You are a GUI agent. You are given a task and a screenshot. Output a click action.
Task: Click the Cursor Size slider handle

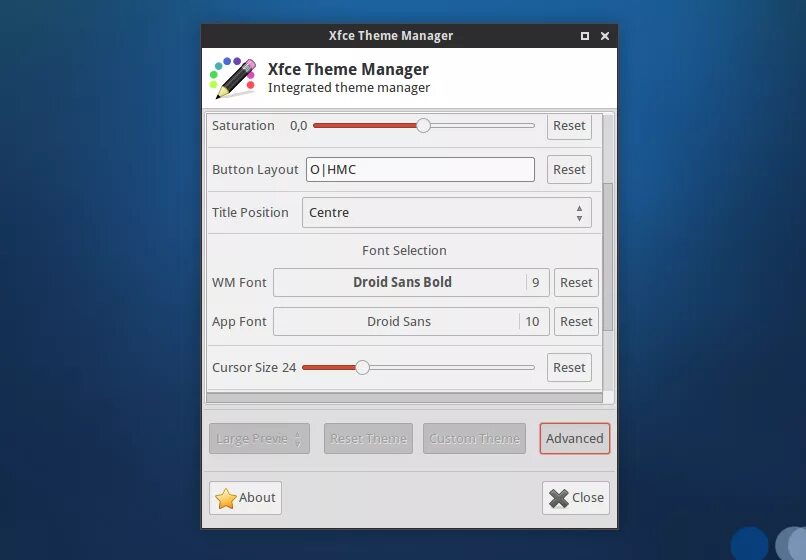362,368
